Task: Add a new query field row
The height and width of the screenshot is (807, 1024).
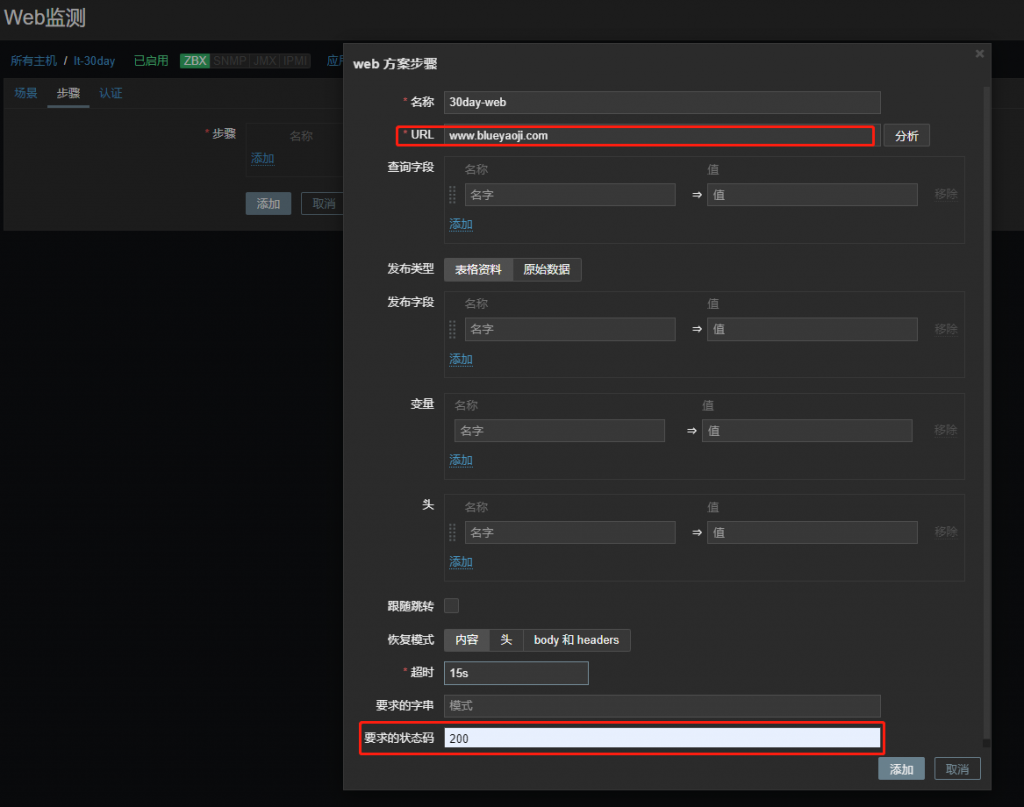Action: [460, 224]
